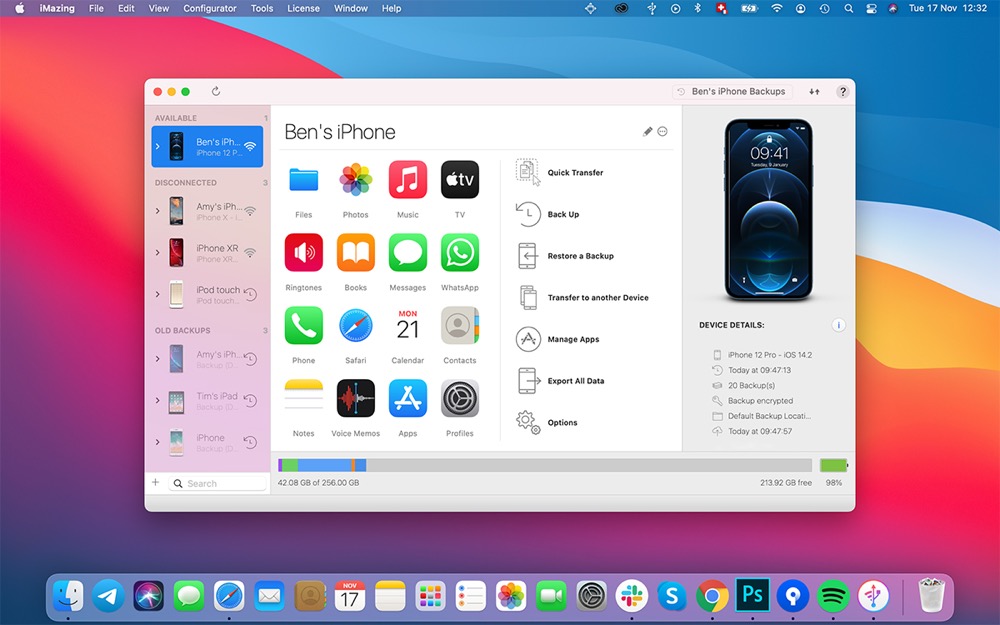Click the pencil edit icon beside device name
Screen dimensions: 1000x625
647,132
